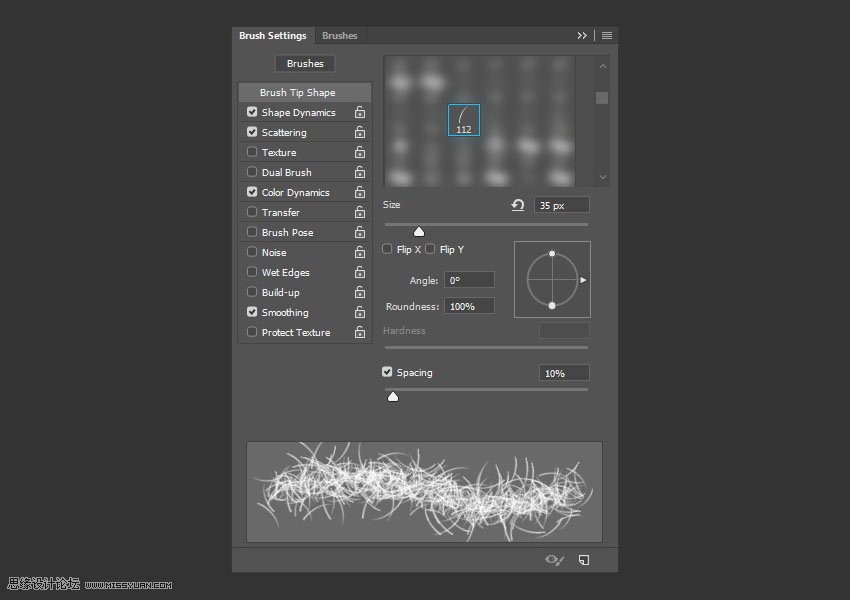The width and height of the screenshot is (850, 600).
Task: Click lock icon beside Color Dynamics
Action: (x=360, y=193)
